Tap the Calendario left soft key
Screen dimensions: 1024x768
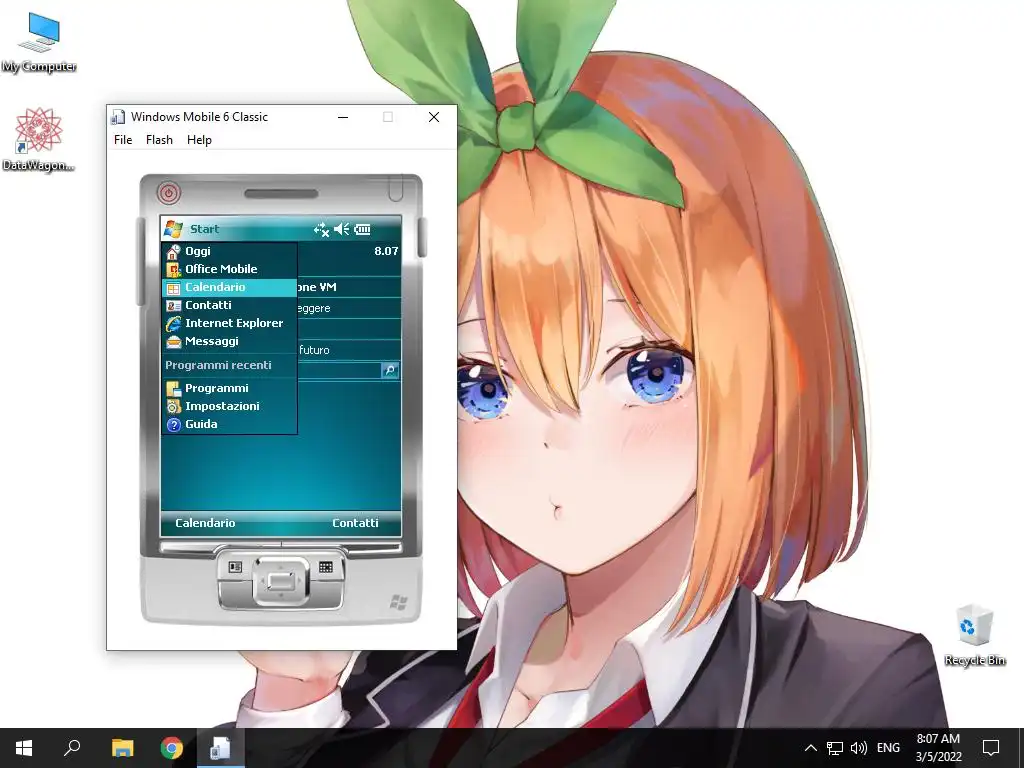[x=205, y=523]
